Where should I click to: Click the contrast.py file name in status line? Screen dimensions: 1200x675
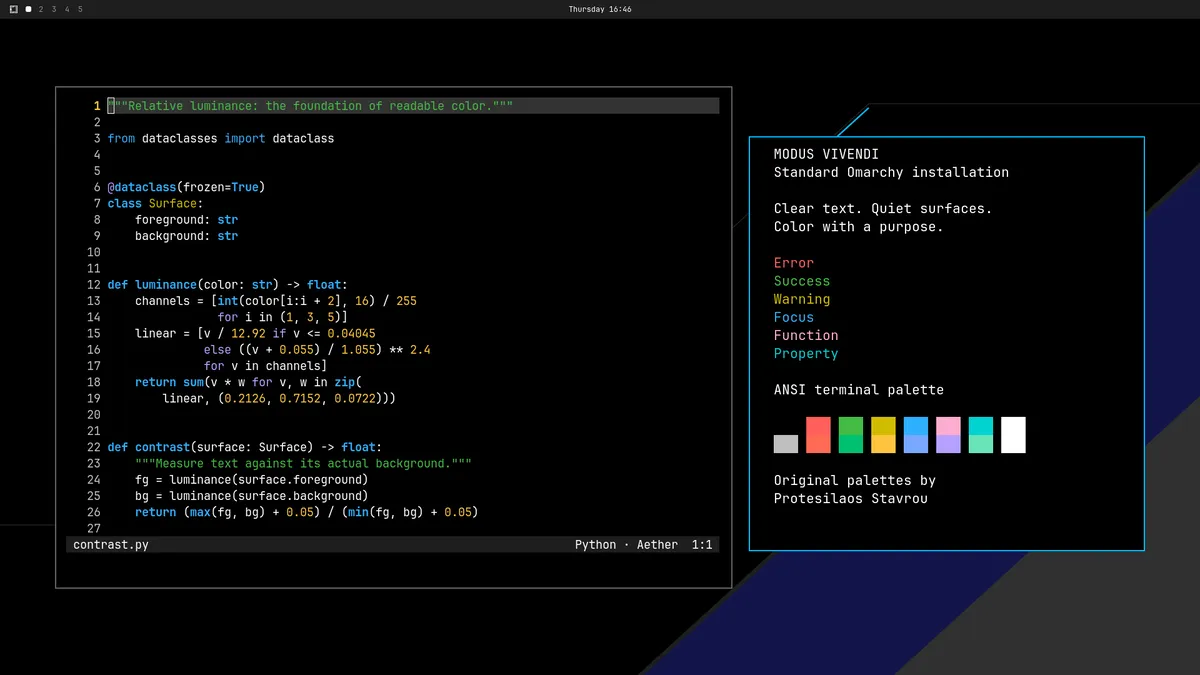(x=111, y=545)
